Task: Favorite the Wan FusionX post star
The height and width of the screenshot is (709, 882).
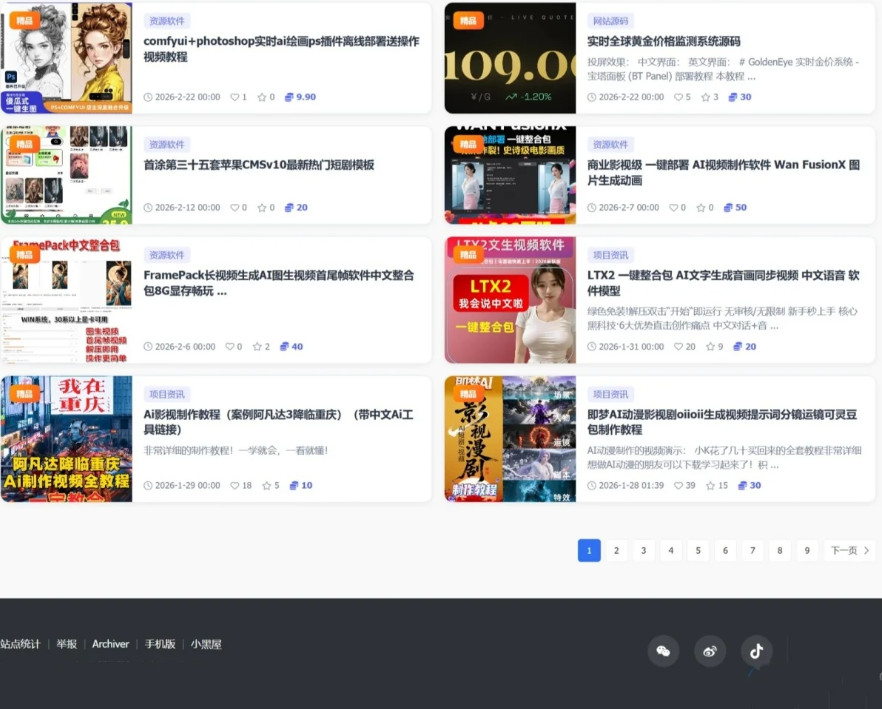Action: point(701,207)
